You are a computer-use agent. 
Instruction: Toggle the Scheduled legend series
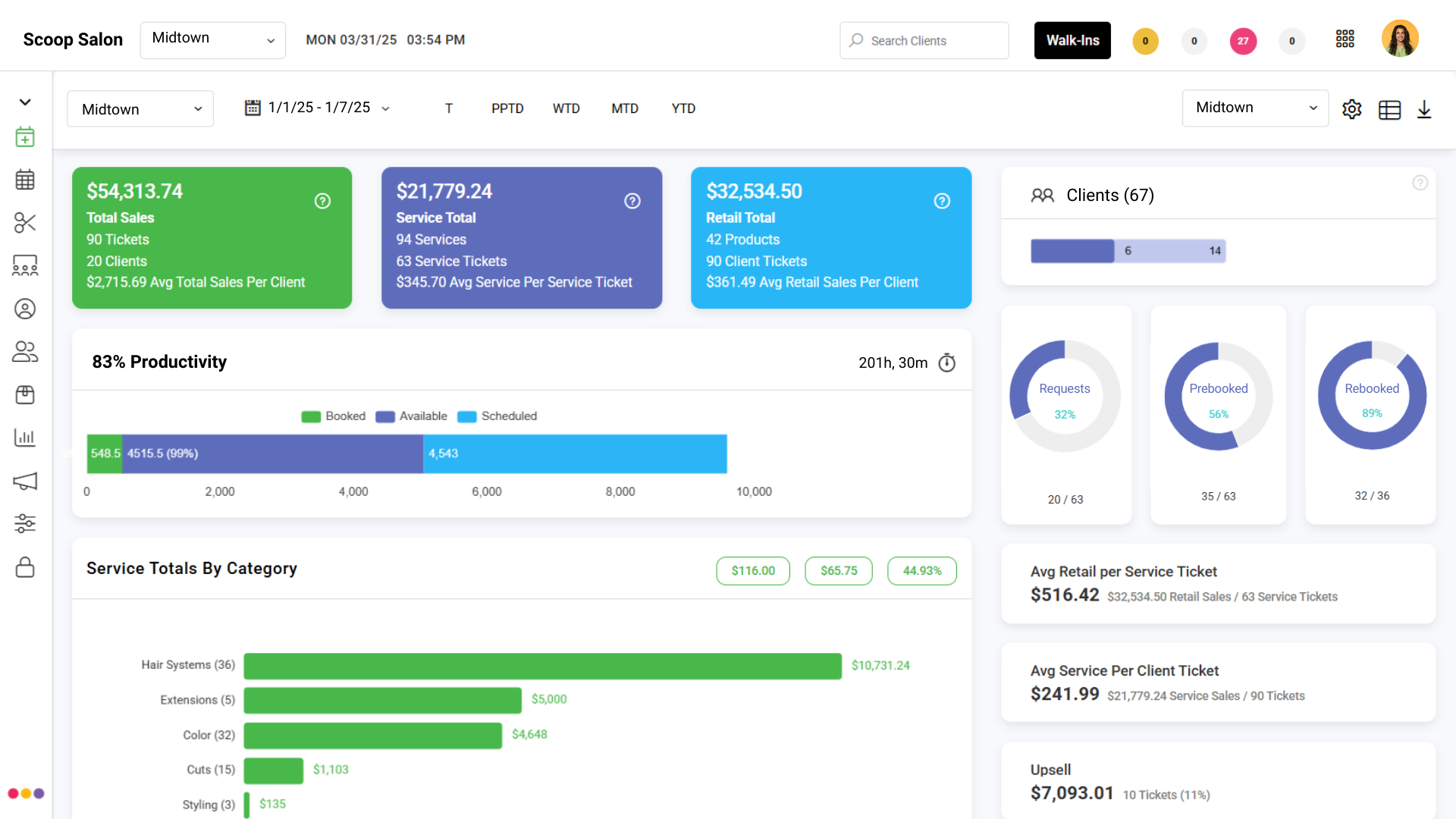[x=497, y=416]
